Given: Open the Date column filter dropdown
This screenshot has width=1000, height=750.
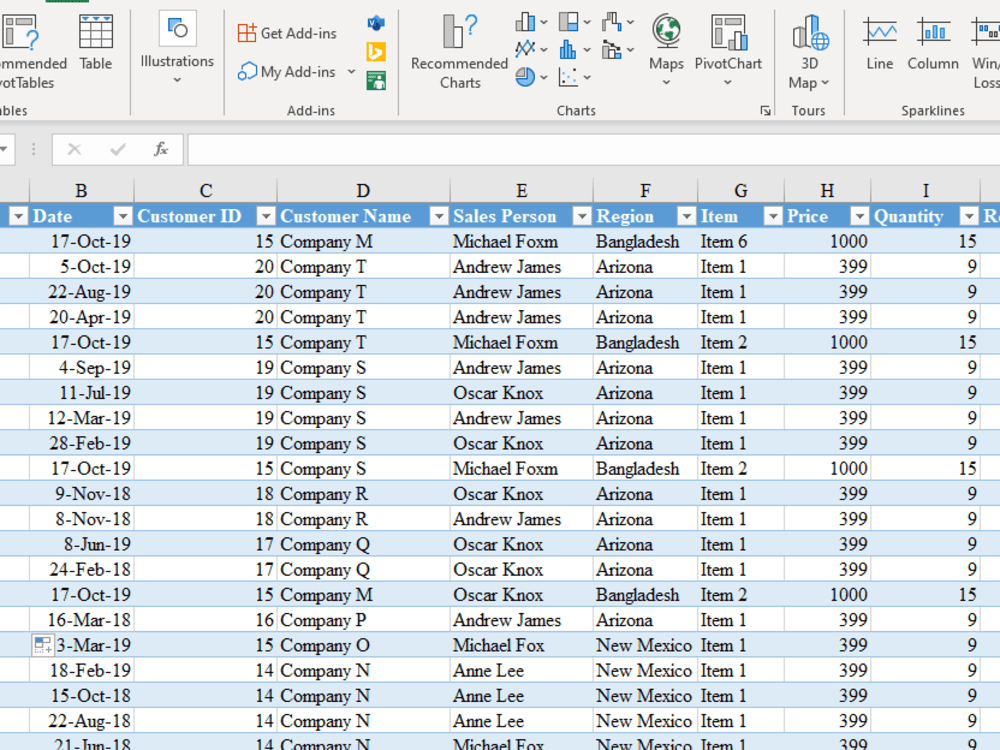Looking at the screenshot, I should click(x=121, y=216).
